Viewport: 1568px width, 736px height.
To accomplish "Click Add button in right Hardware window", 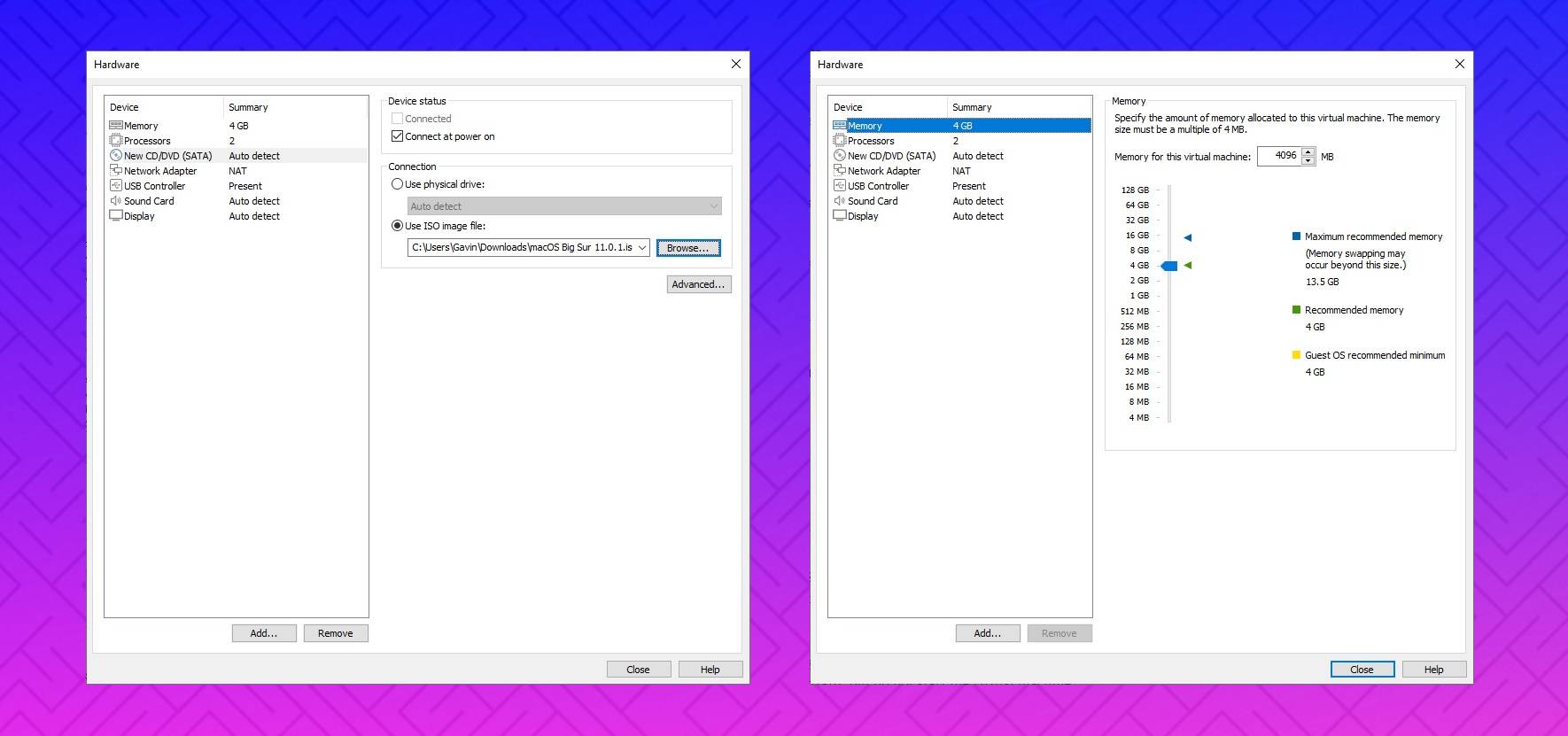I will tap(988, 633).
